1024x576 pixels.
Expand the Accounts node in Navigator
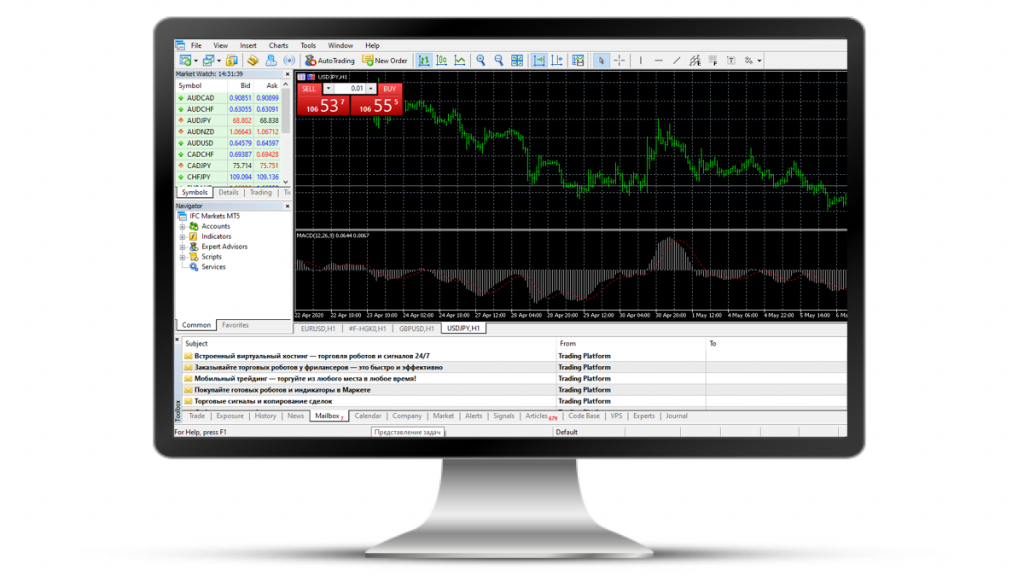click(x=183, y=227)
